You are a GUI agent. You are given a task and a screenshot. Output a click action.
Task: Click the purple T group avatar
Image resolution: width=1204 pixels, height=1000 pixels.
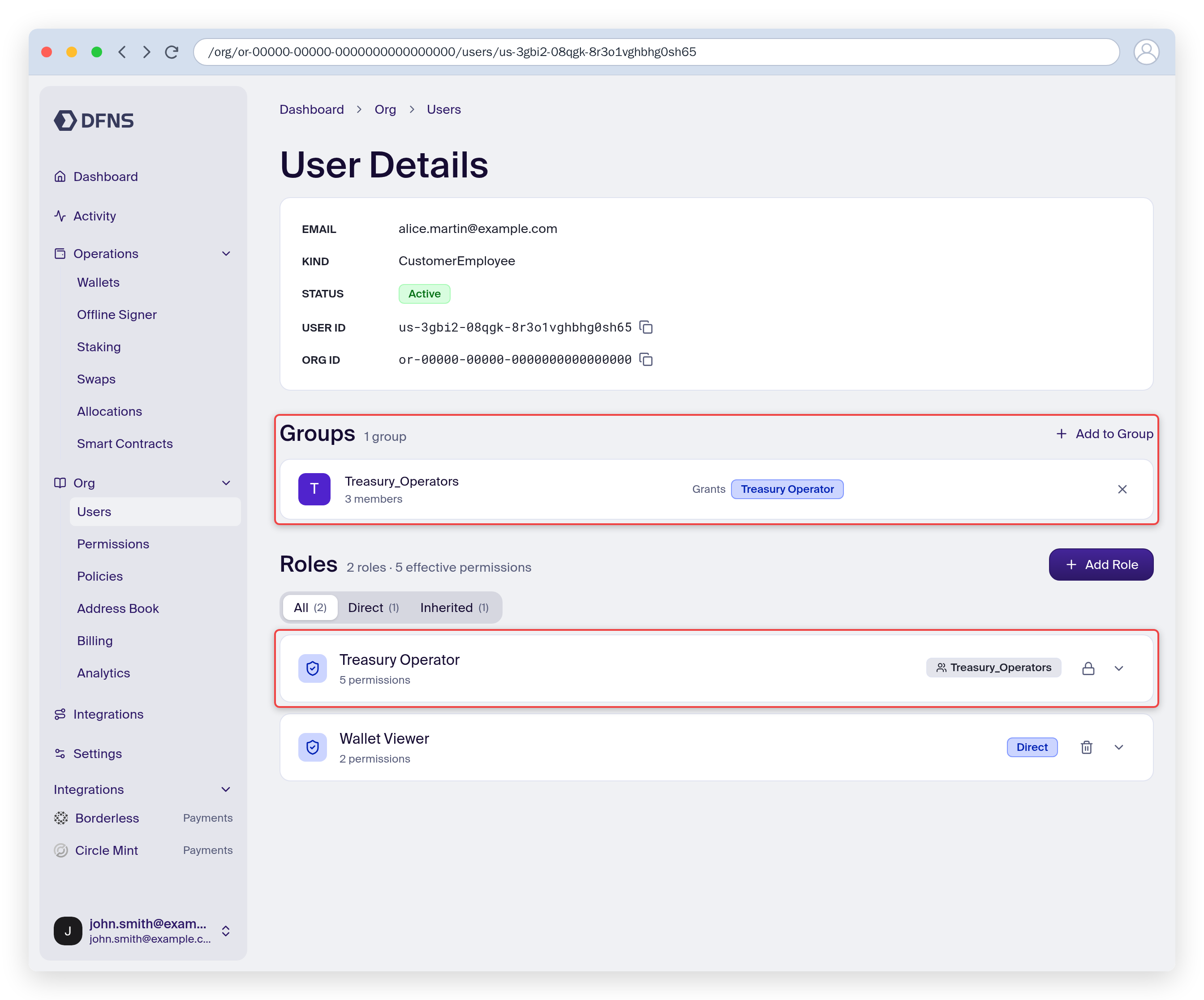[x=314, y=489]
